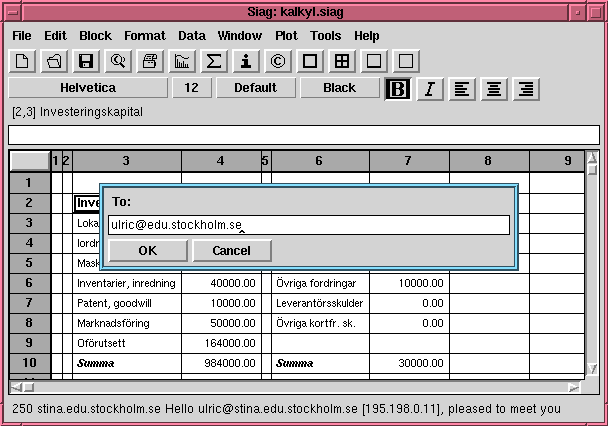Click the formula entry bar

click(x=304, y=135)
